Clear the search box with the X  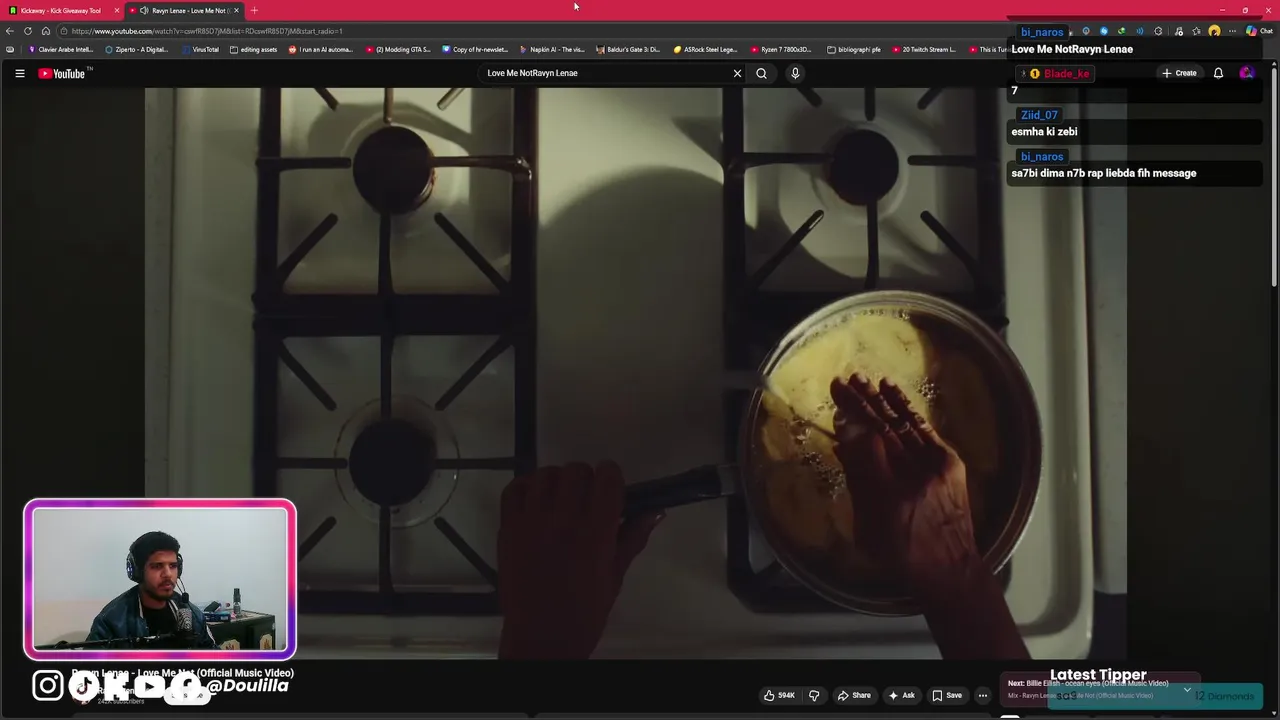click(x=737, y=73)
